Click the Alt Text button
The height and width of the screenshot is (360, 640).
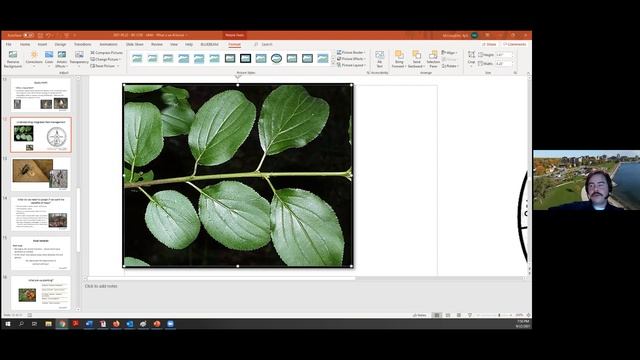pyautogui.click(x=380, y=60)
